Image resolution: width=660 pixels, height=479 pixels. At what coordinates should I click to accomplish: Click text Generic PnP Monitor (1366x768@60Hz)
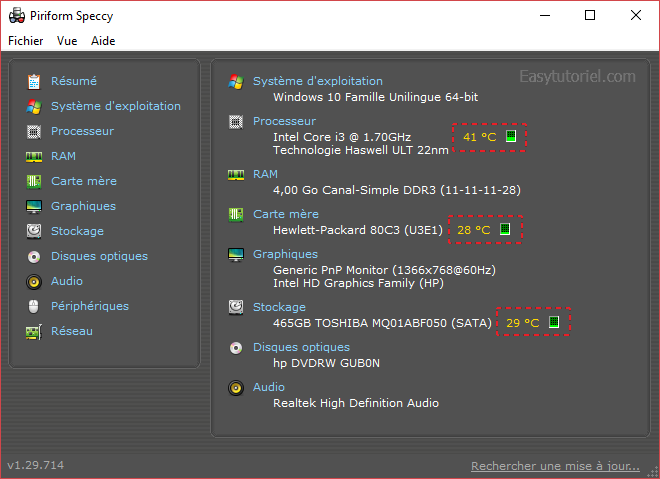coord(384,270)
